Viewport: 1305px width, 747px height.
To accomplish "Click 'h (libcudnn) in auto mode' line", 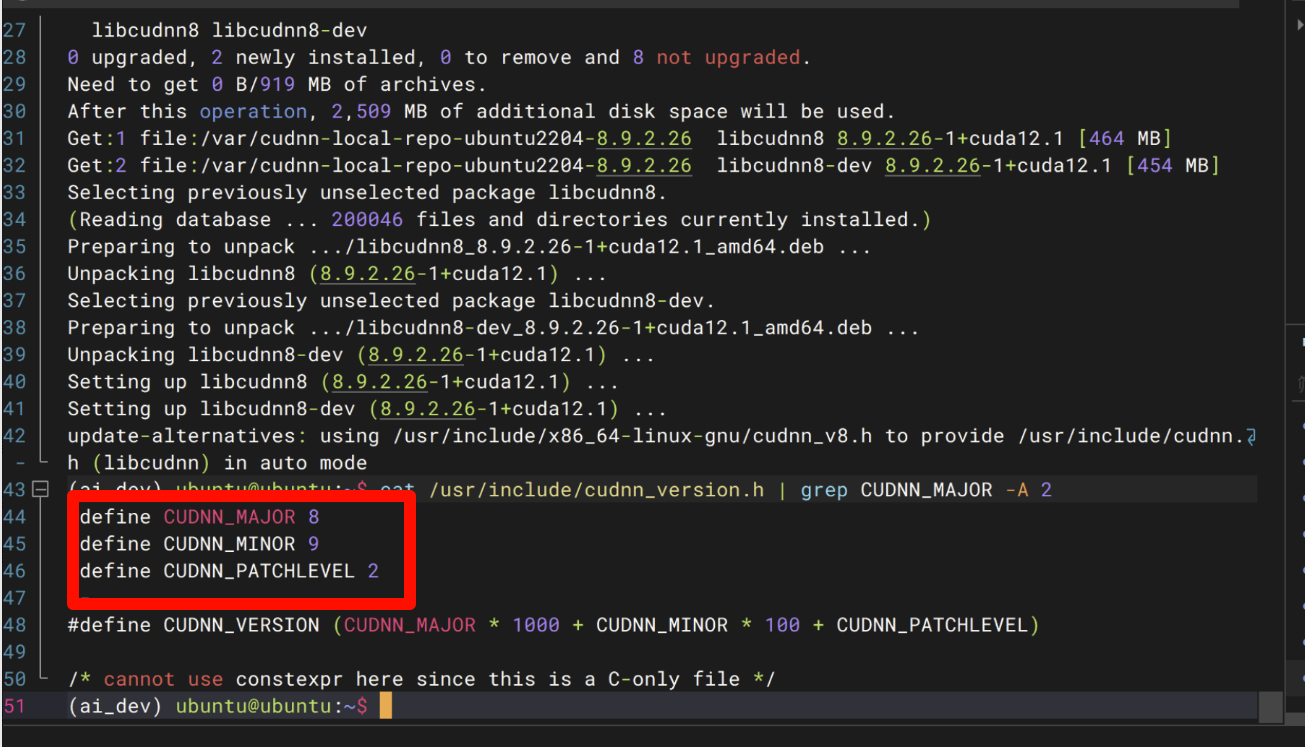I will 217,463.
